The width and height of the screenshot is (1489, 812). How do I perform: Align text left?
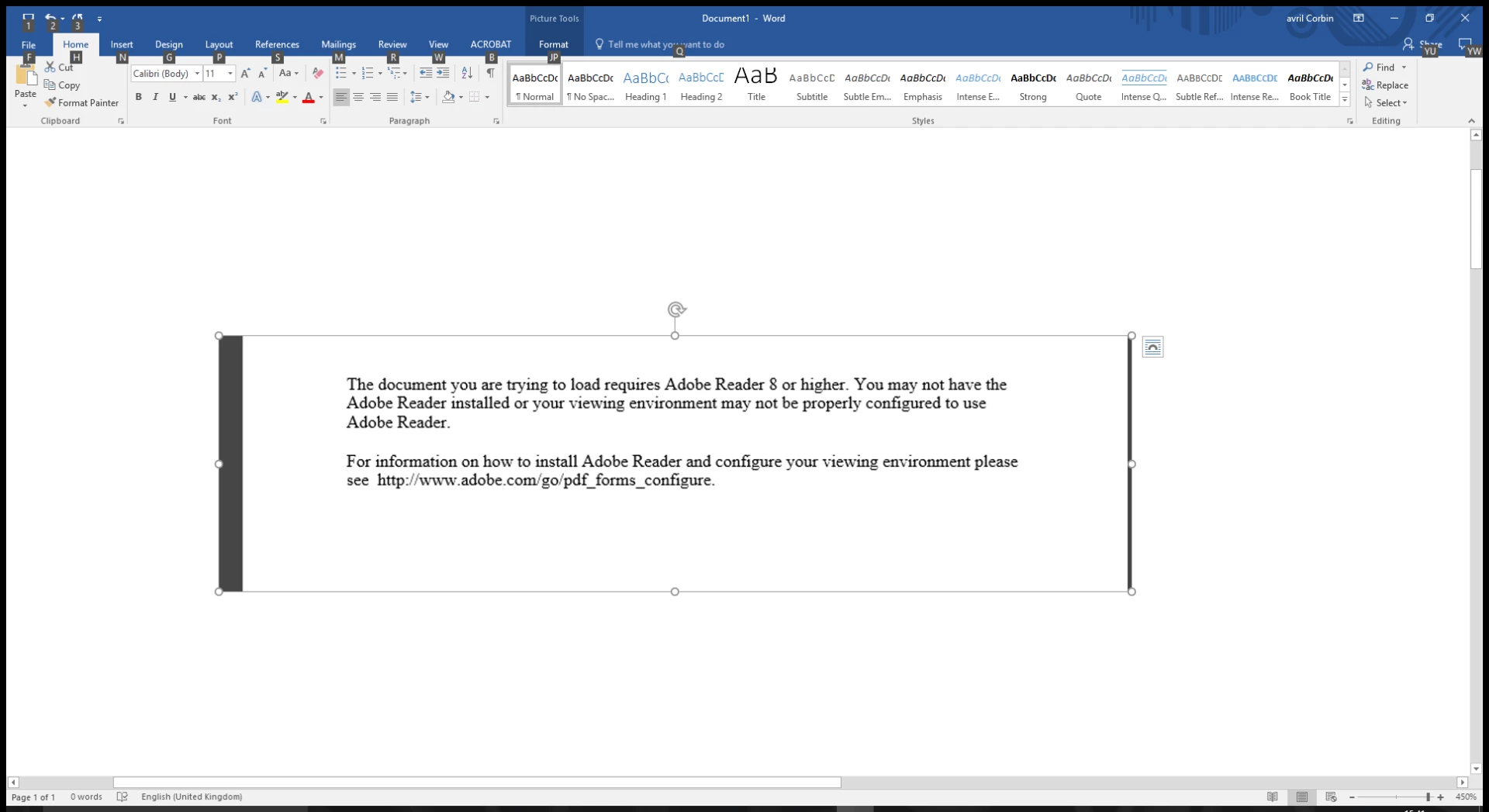(x=341, y=97)
